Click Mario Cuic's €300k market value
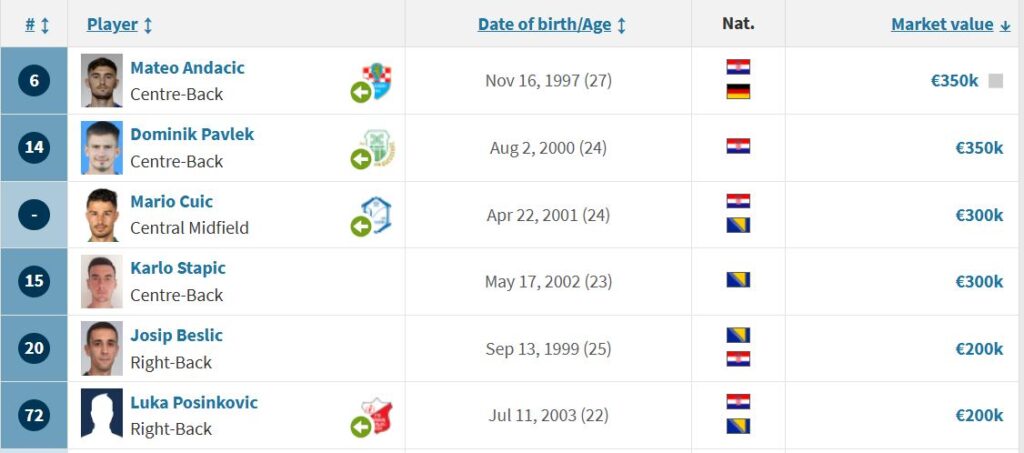 click(979, 215)
